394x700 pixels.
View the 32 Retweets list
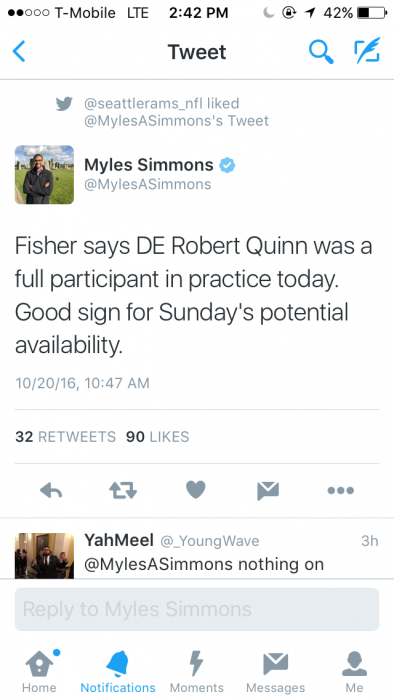point(65,437)
